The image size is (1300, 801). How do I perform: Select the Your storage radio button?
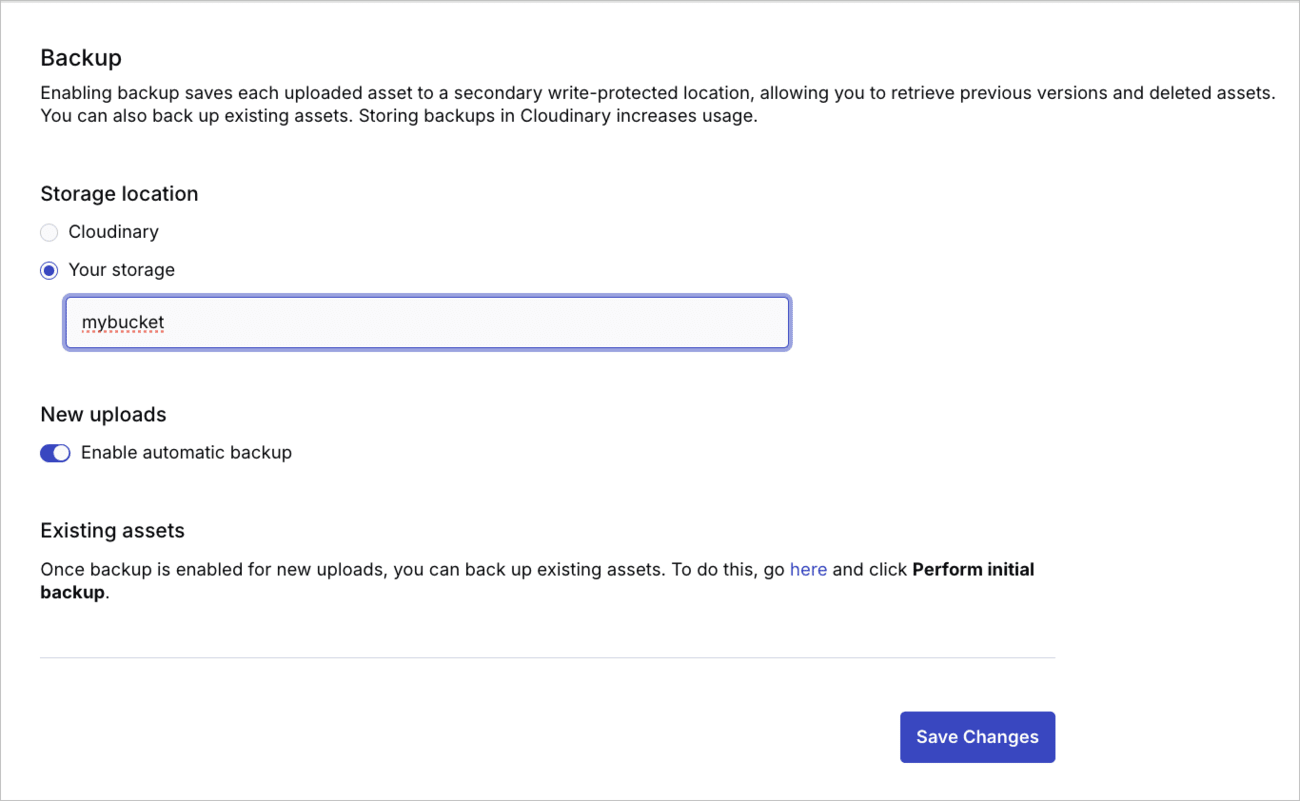tap(49, 270)
